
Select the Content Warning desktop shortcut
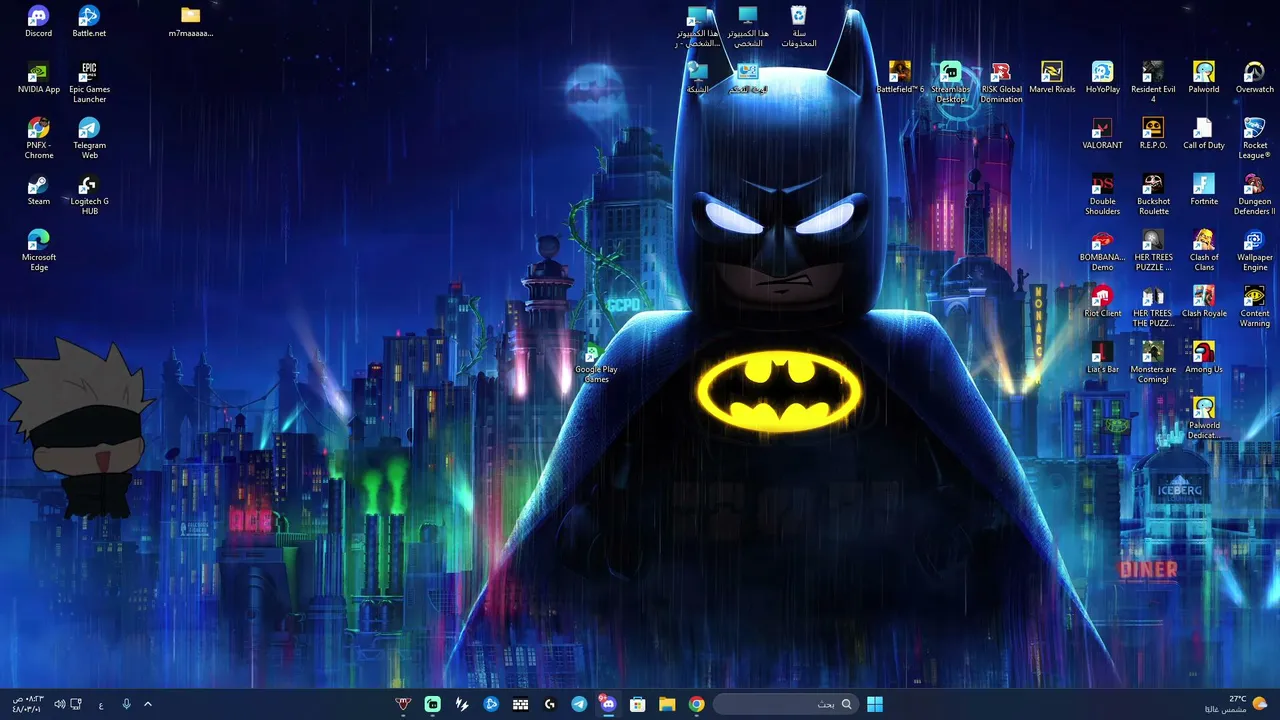click(x=1254, y=306)
